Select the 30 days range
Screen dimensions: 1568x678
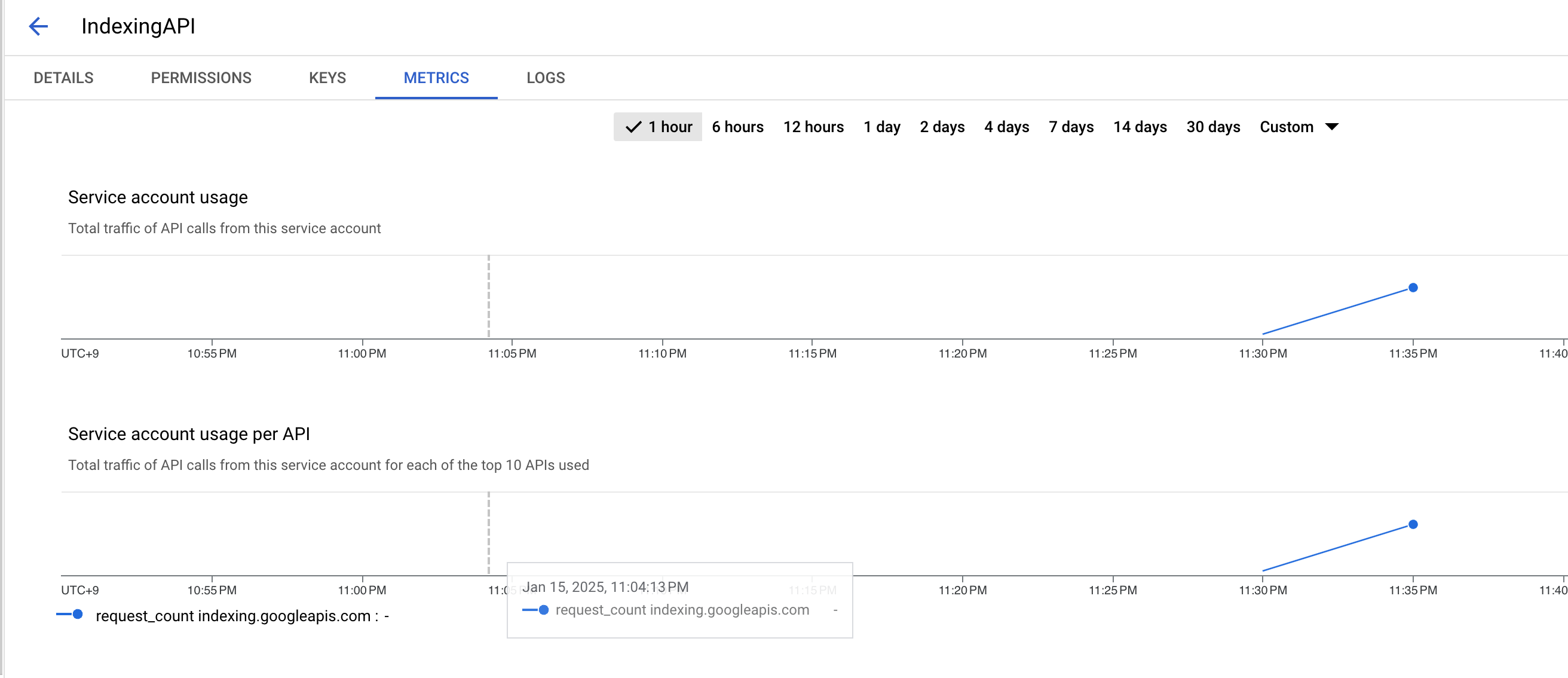[x=1212, y=127]
